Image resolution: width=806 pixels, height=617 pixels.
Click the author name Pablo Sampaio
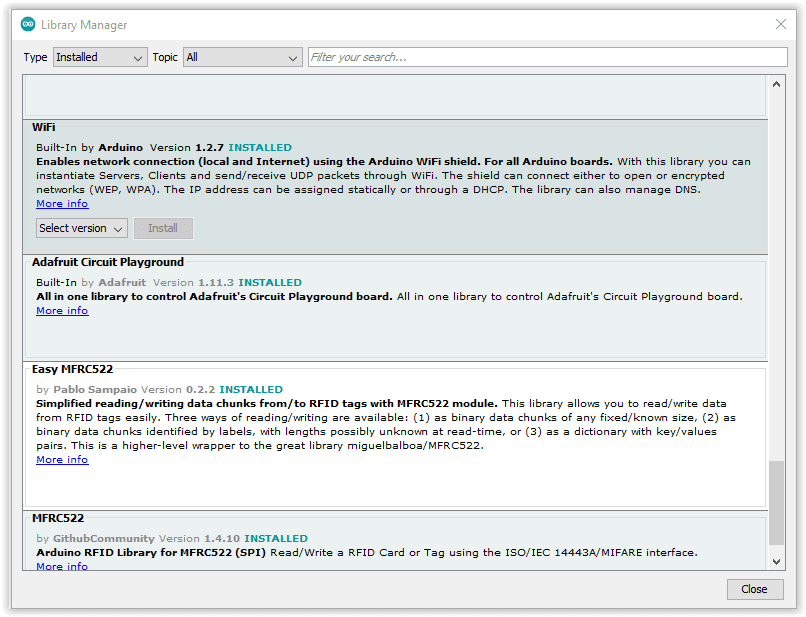tap(95, 389)
